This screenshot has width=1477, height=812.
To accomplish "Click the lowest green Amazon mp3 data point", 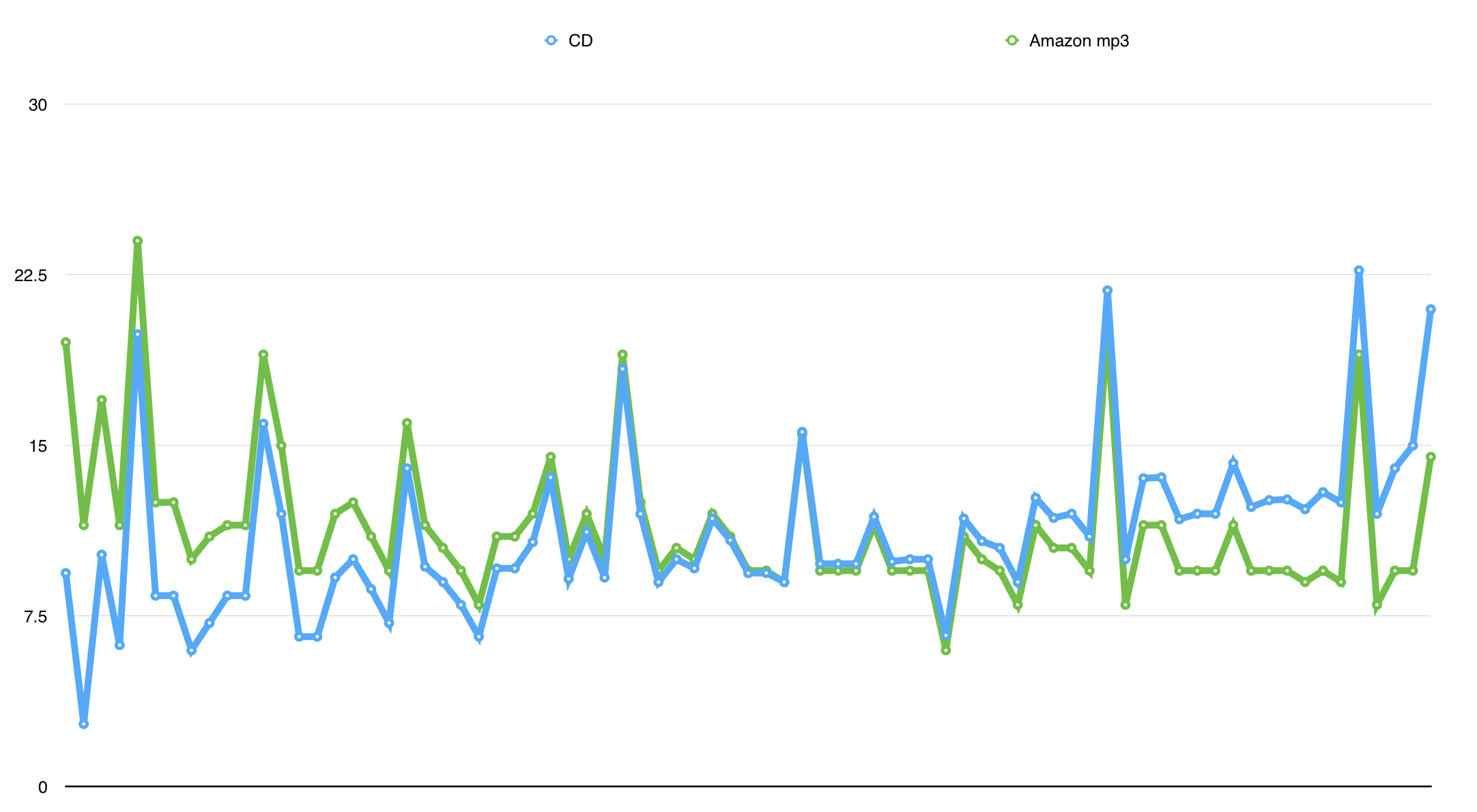I will 945,650.
